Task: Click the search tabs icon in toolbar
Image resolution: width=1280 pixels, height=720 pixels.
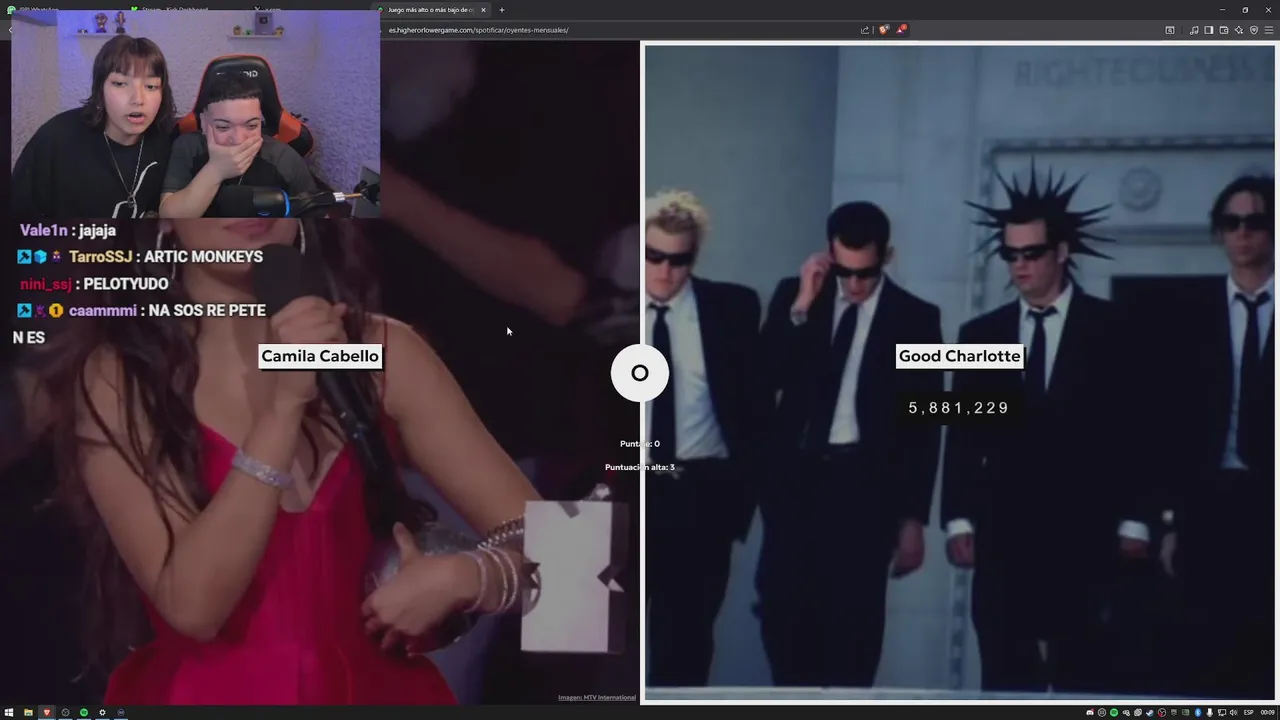Action: point(1170,30)
